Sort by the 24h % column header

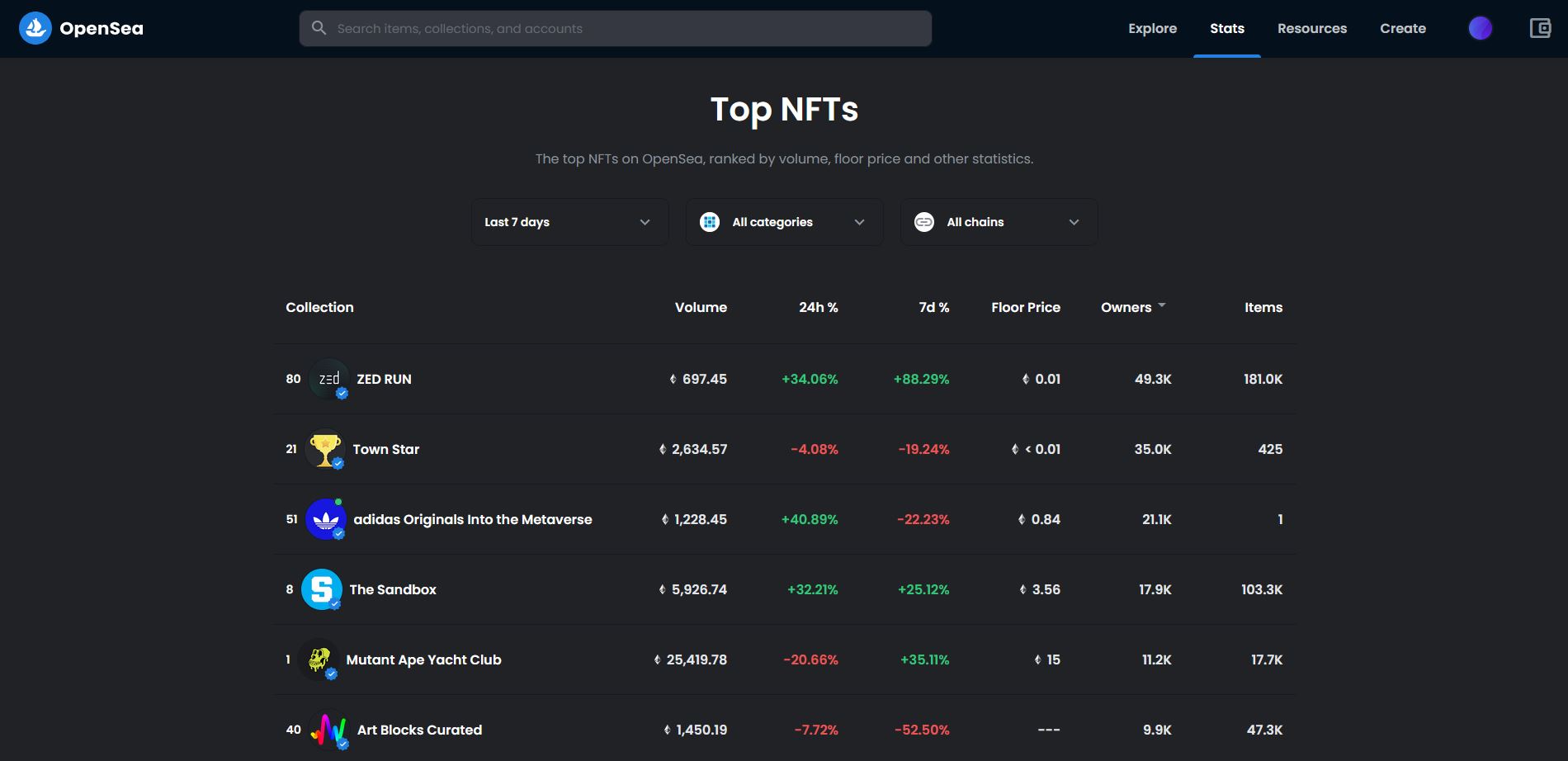pyautogui.click(x=818, y=307)
